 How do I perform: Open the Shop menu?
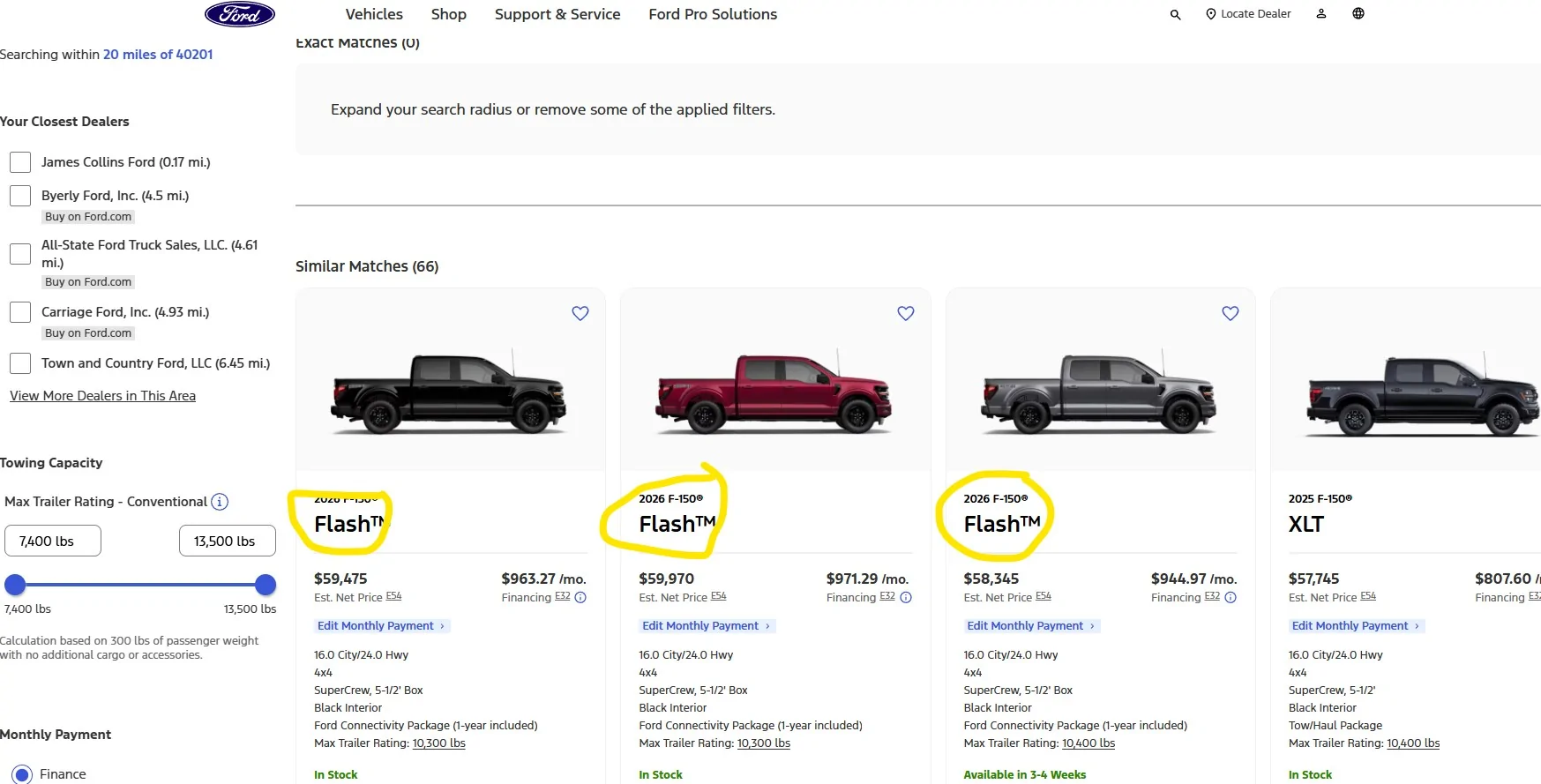(449, 14)
